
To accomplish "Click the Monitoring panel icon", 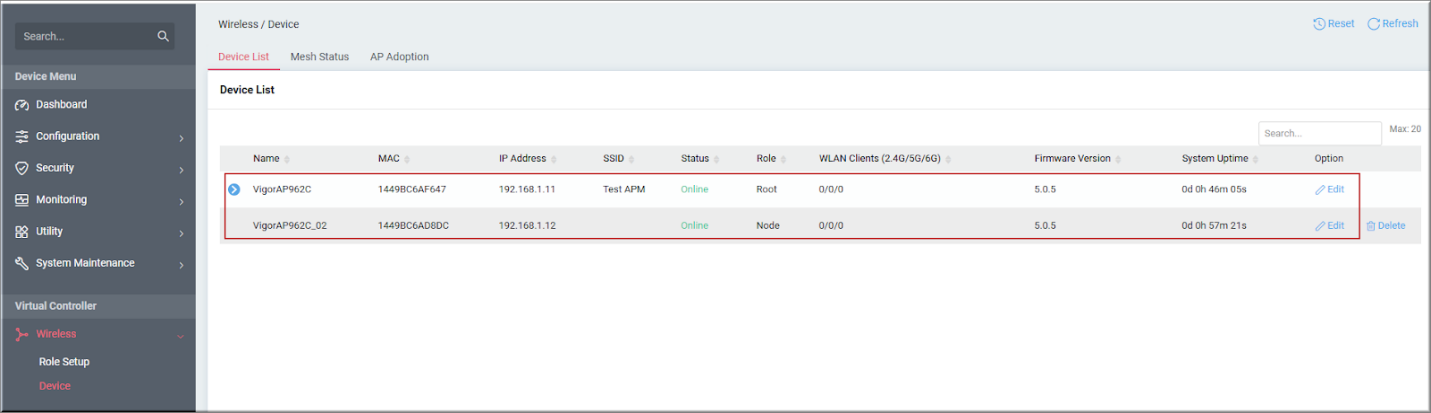I will pyautogui.click(x=22, y=200).
